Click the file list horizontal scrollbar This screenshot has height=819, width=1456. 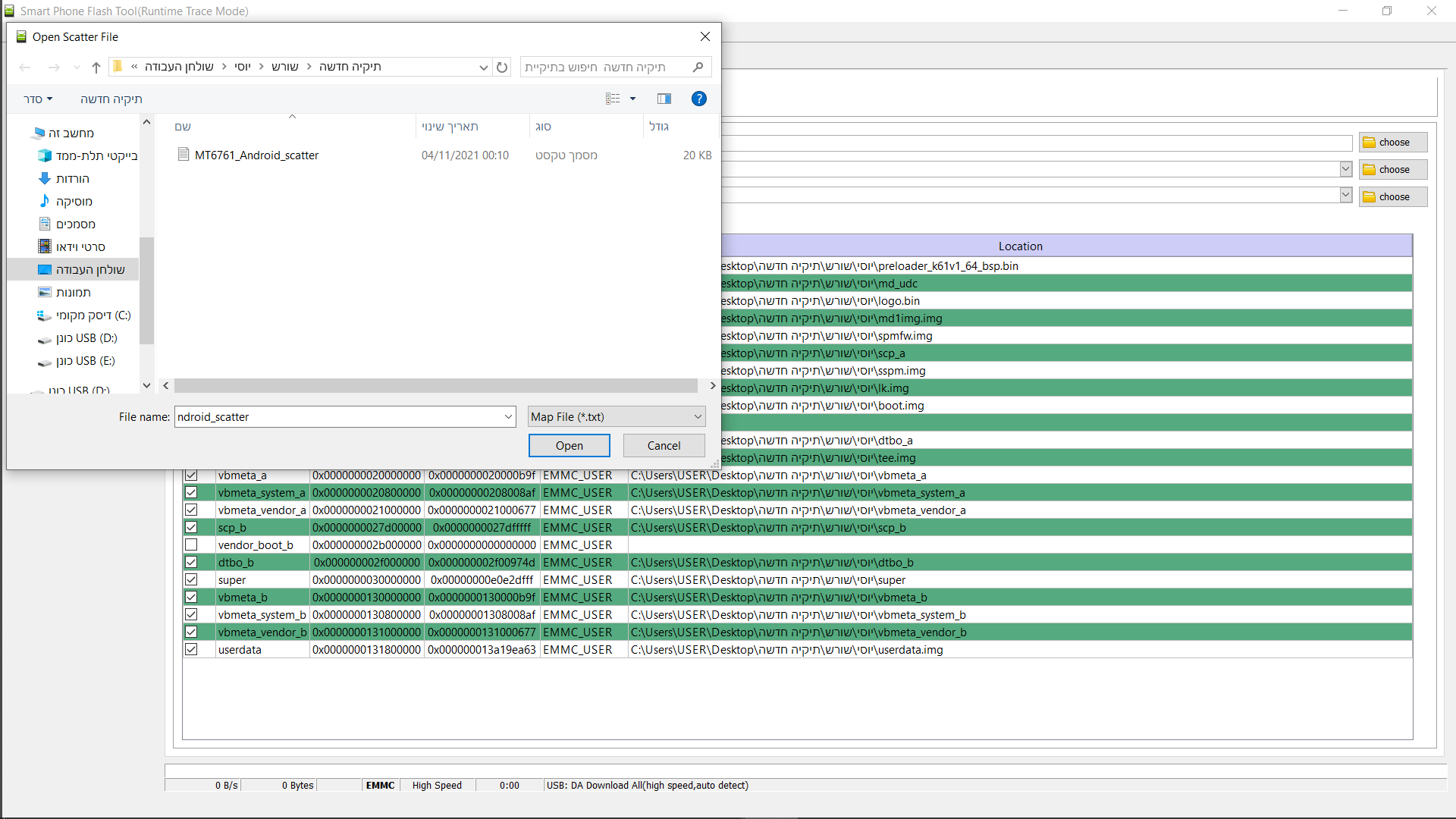point(436,386)
